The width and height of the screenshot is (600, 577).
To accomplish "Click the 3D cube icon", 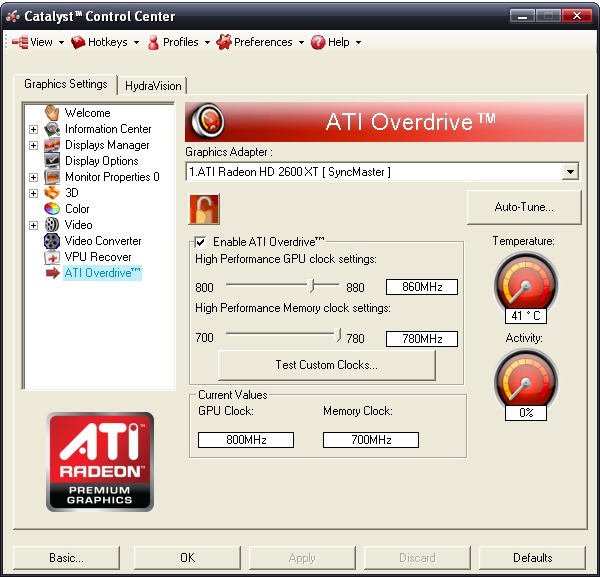I will [x=52, y=193].
